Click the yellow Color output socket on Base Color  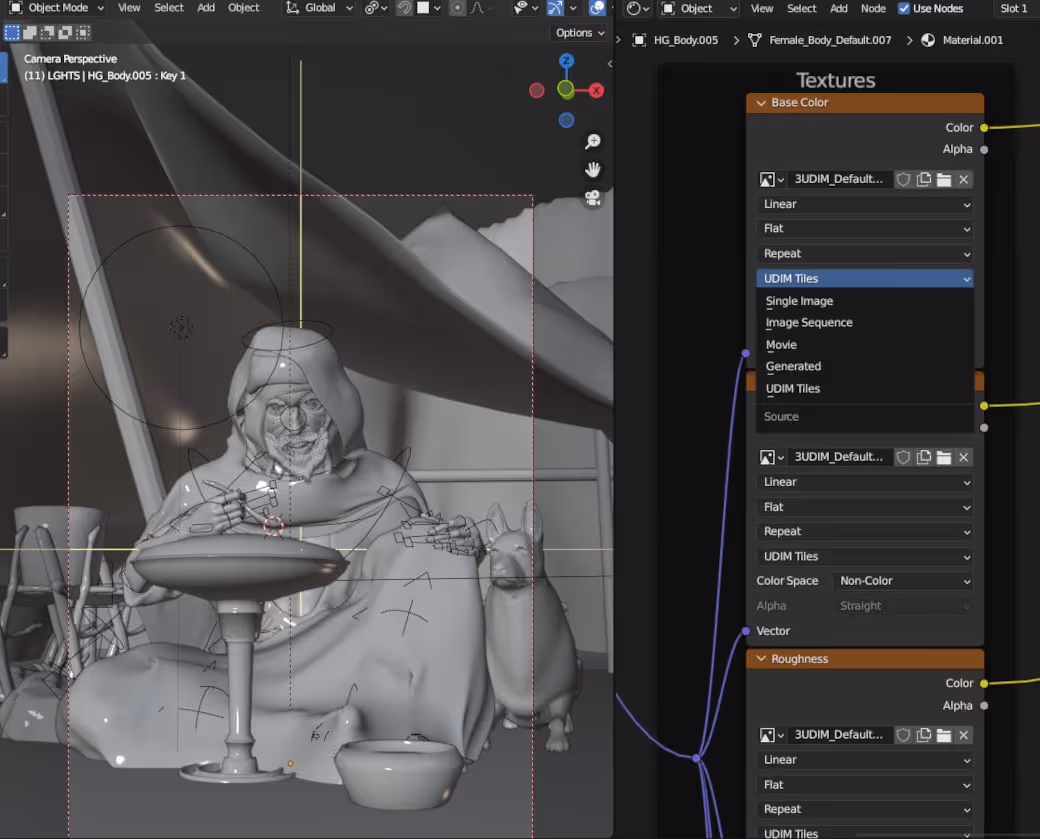pos(984,127)
